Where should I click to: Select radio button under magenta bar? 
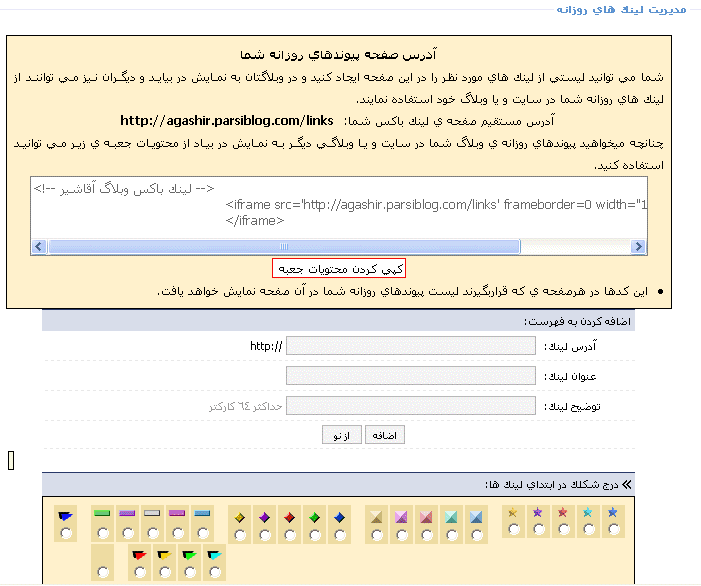coord(178,533)
